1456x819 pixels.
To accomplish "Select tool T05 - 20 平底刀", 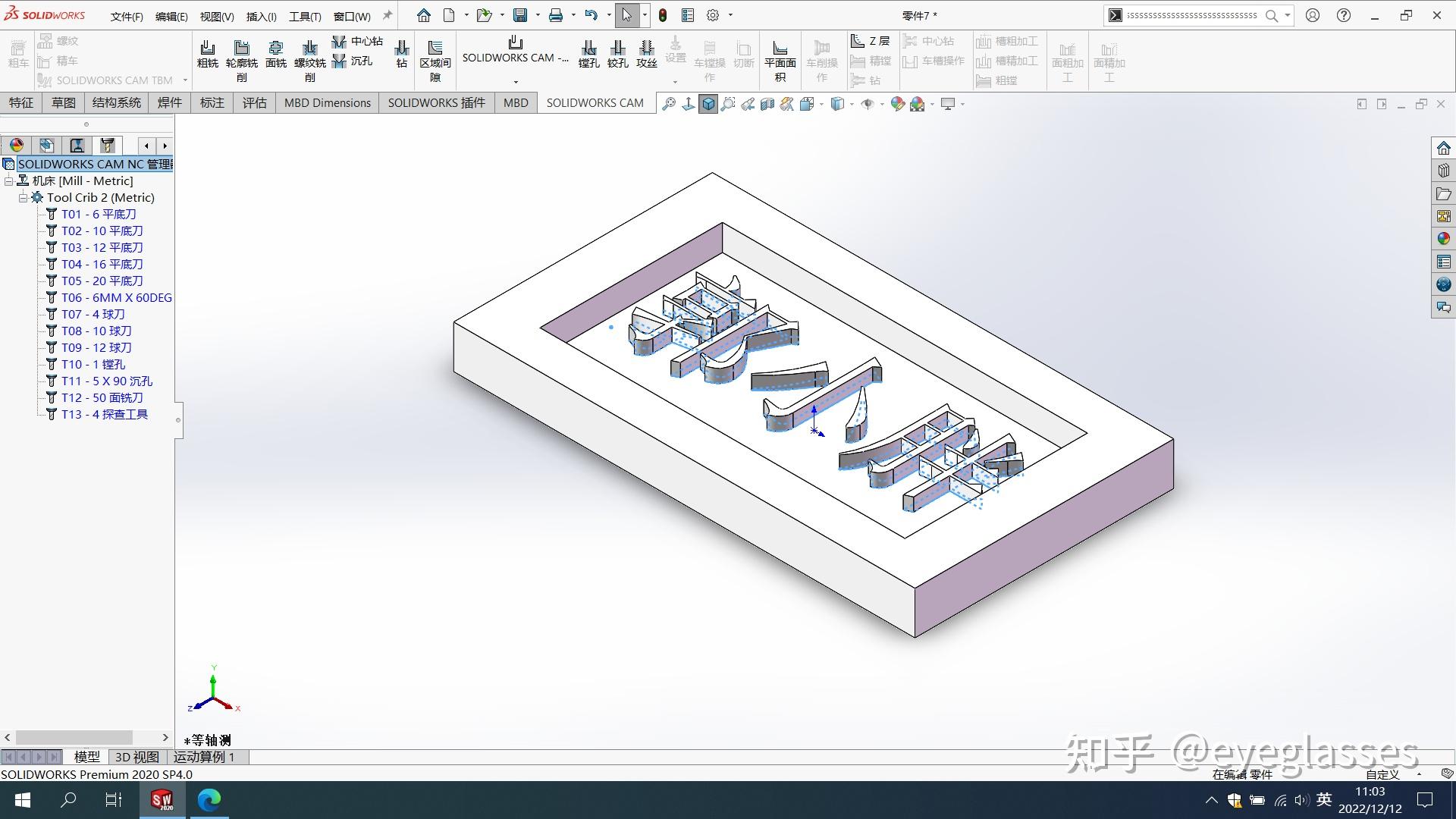I will (102, 281).
